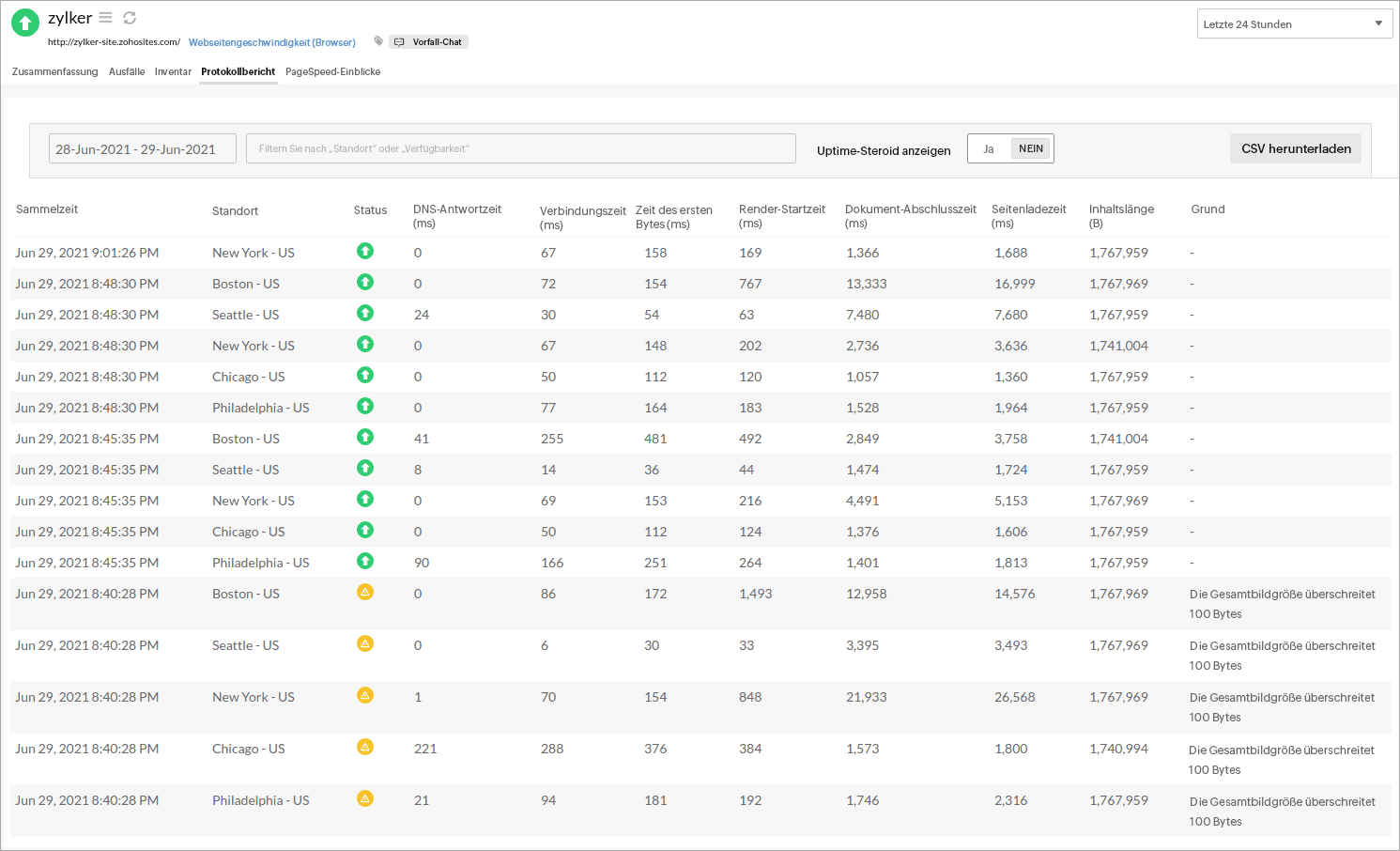Open the hamburger menu beside zylker

pos(105,17)
